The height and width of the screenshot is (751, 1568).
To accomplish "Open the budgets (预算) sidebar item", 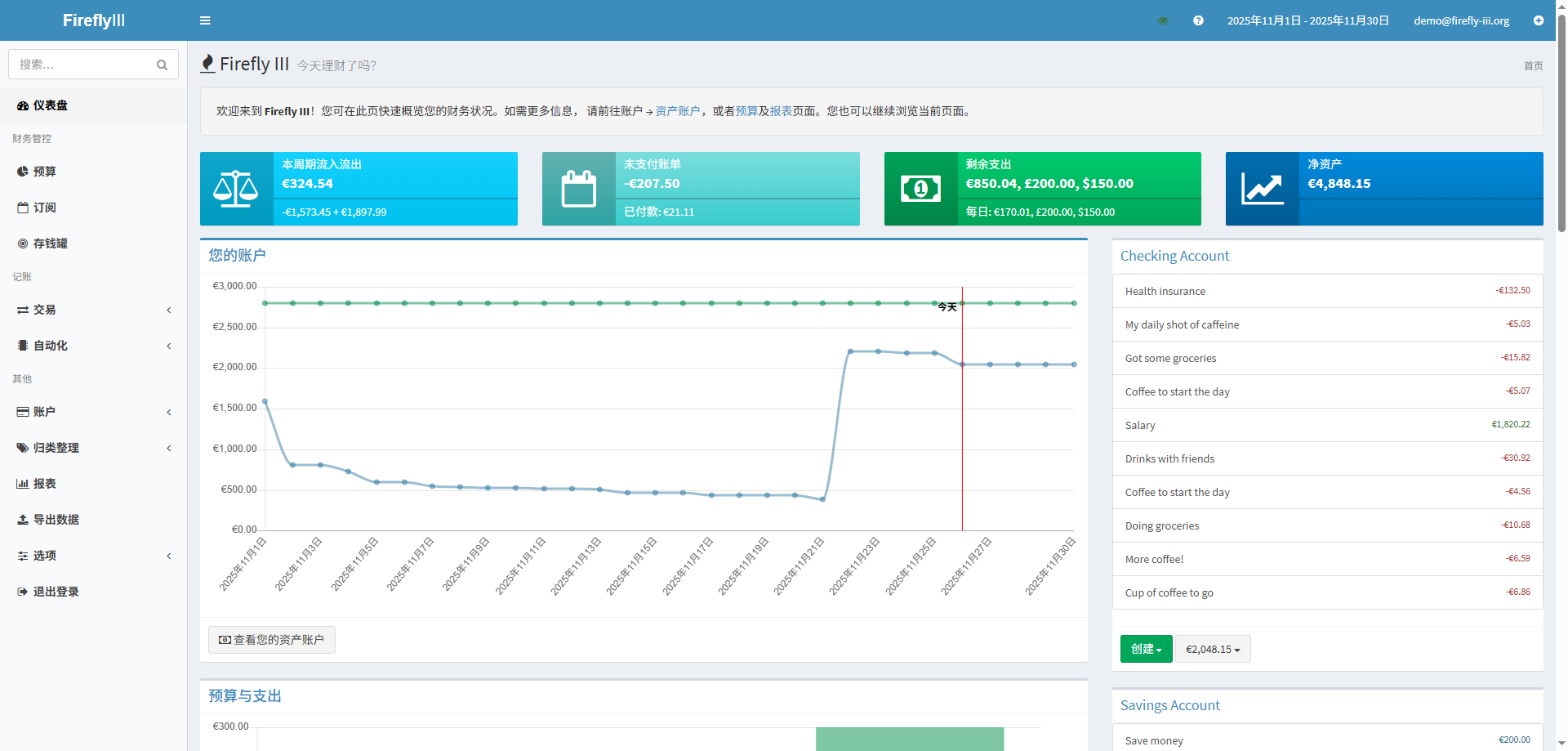I will [44, 172].
